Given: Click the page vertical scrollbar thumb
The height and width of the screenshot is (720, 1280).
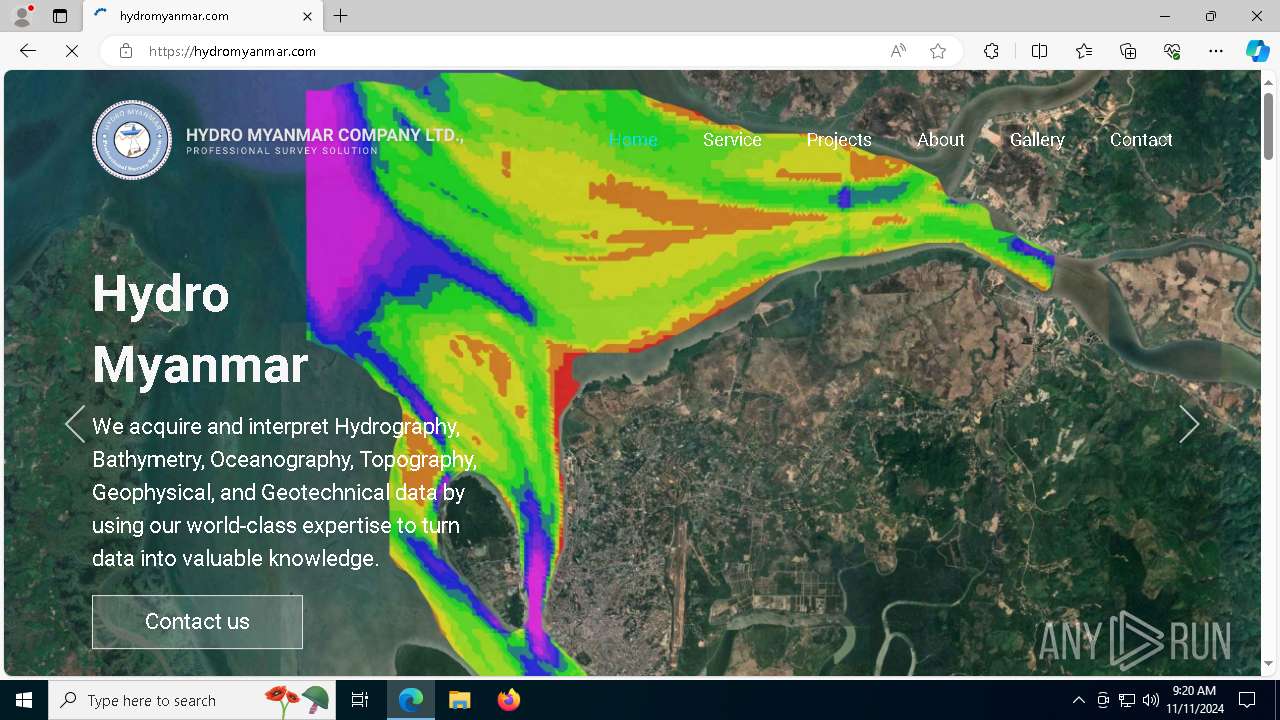Looking at the screenshot, I should point(1268,126).
